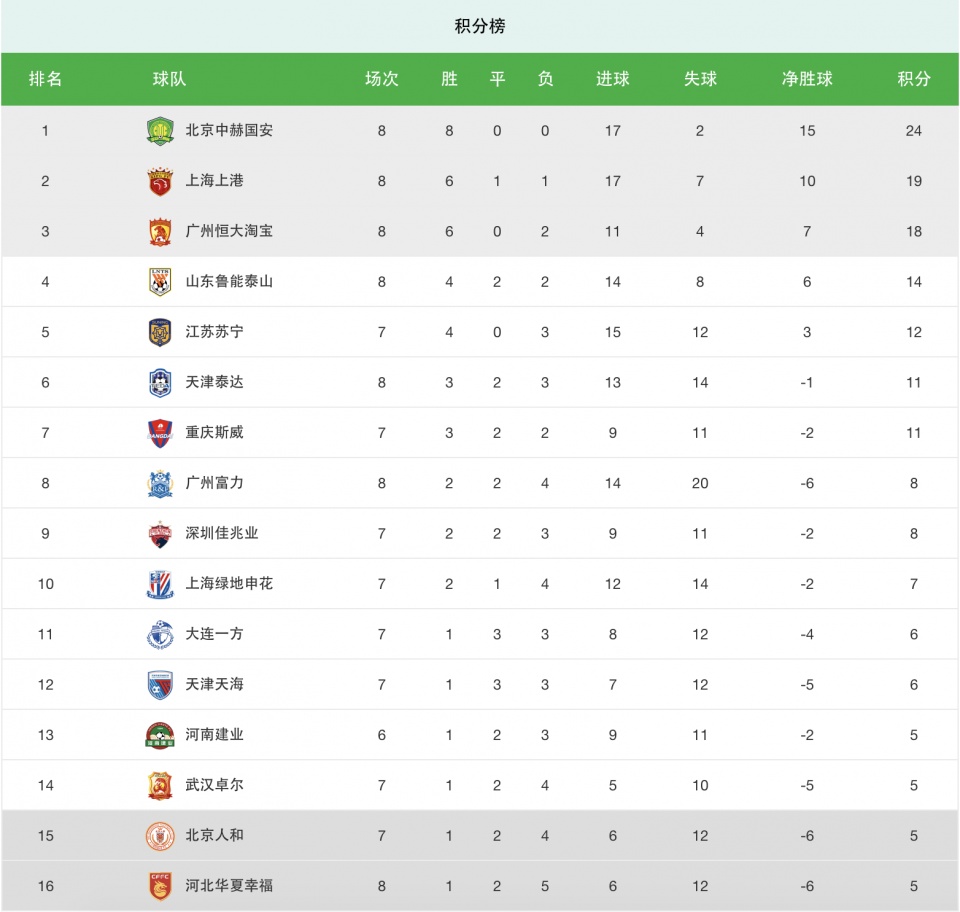Click the Henan Jianye (河南建业) team icon
Image resolution: width=960 pixels, height=912 pixels.
(160, 735)
